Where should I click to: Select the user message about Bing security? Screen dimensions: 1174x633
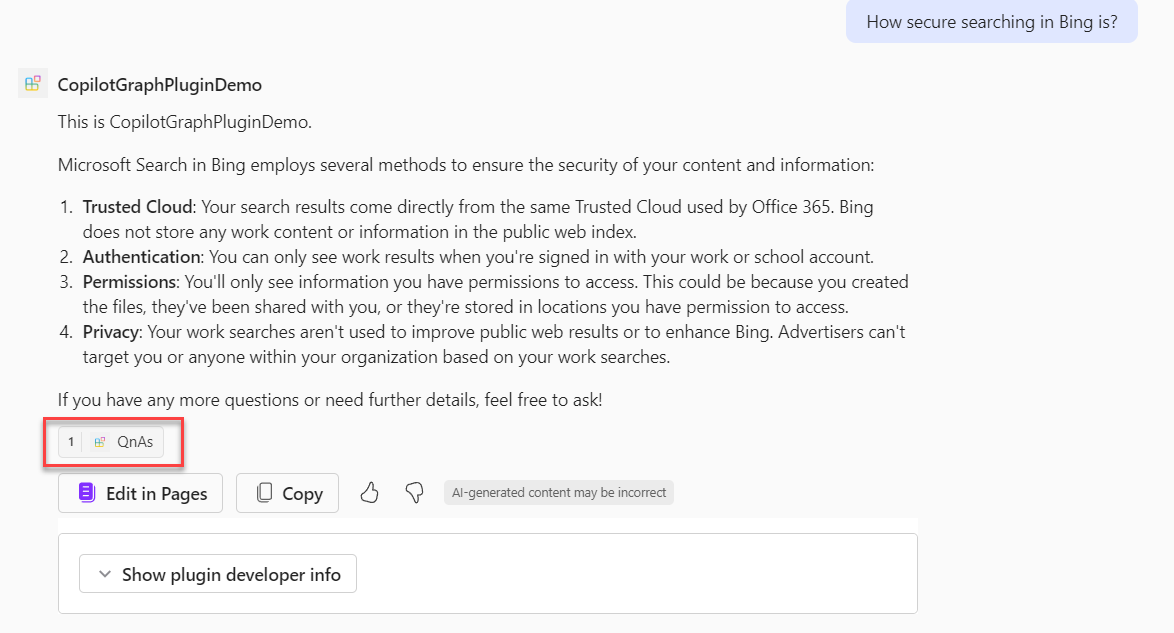(991, 22)
